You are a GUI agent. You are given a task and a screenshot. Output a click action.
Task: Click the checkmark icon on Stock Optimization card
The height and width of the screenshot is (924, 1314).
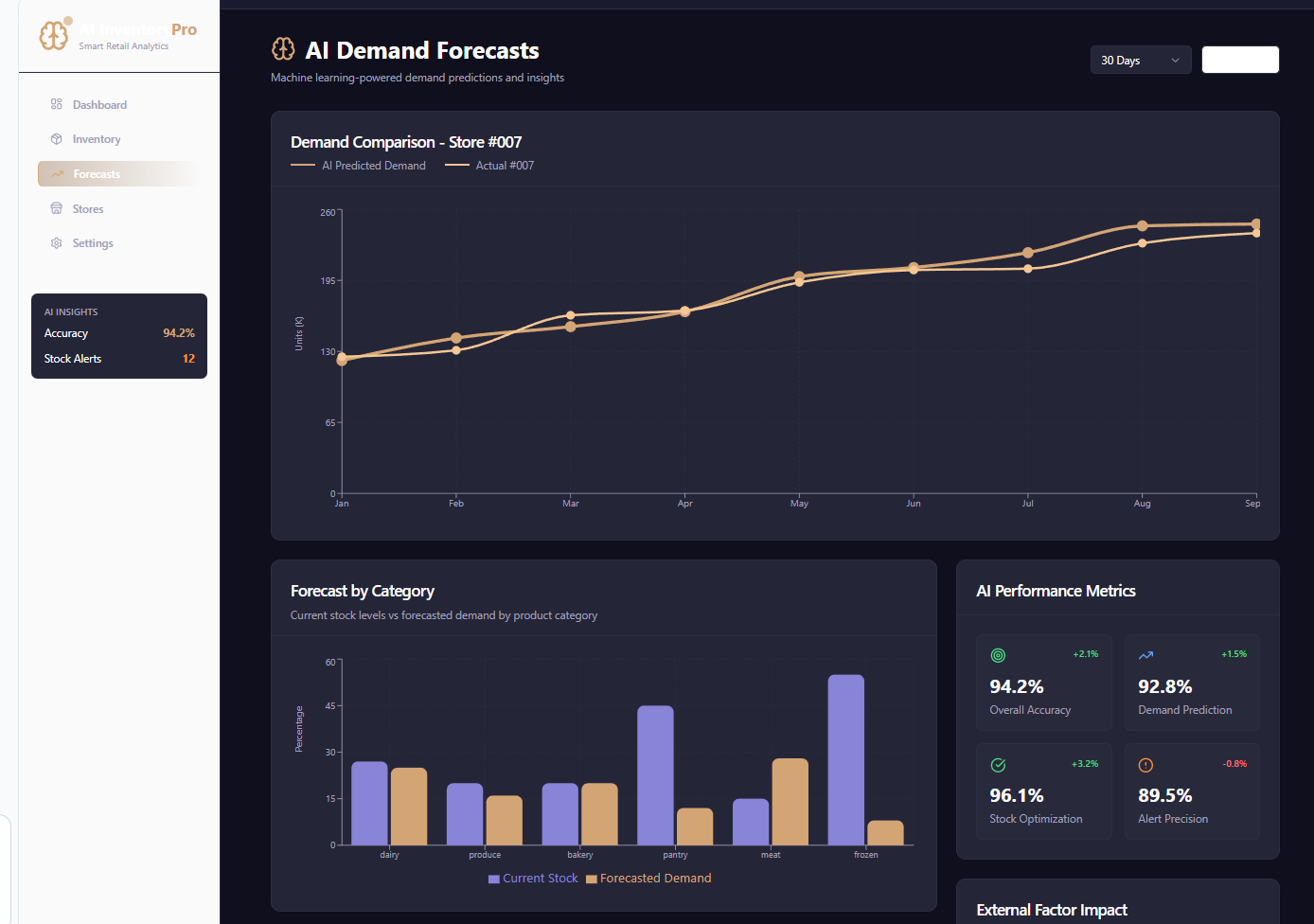click(x=998, y=765)
